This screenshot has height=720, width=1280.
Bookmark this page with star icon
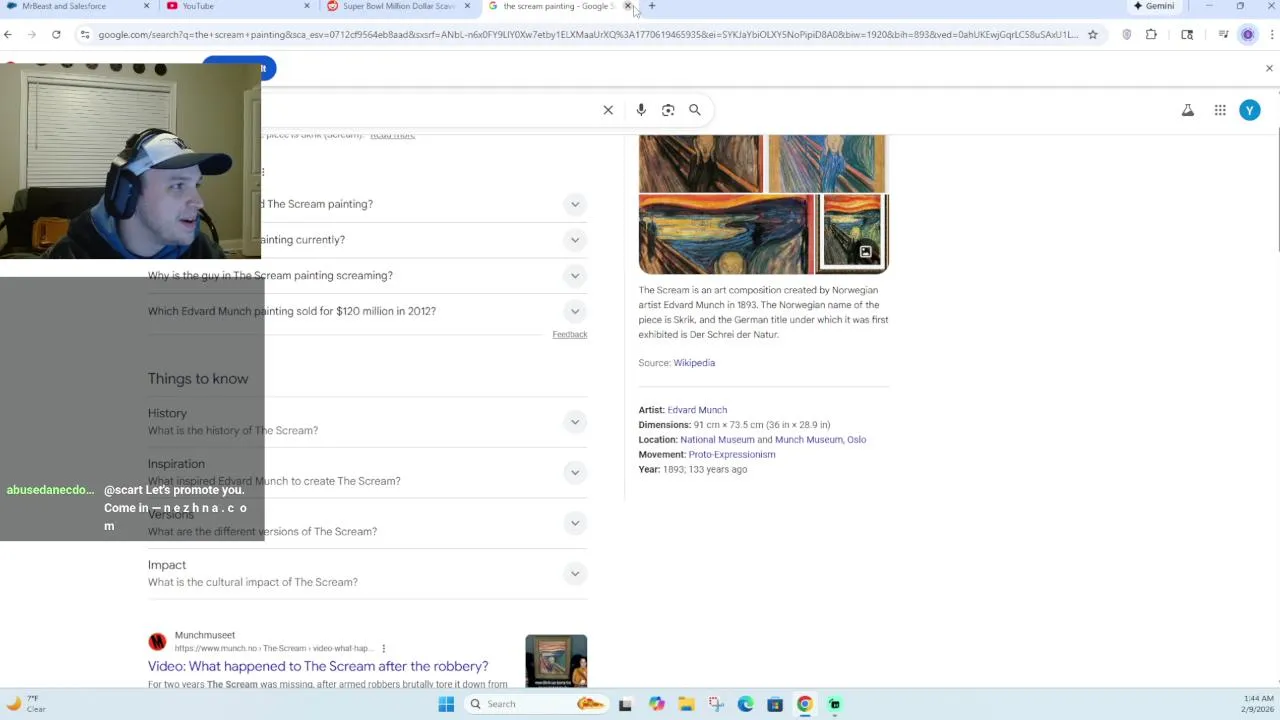point(1093,34)
